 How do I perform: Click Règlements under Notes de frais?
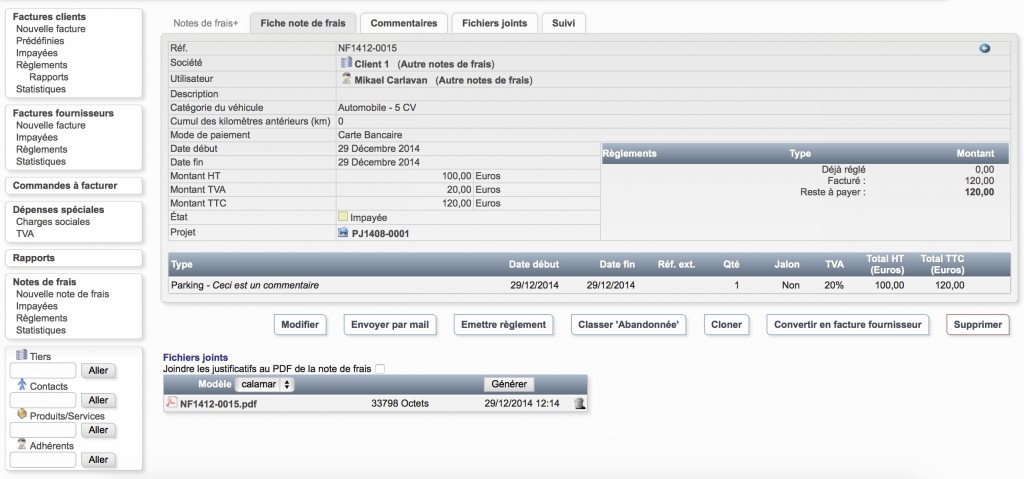coord(42,318)
